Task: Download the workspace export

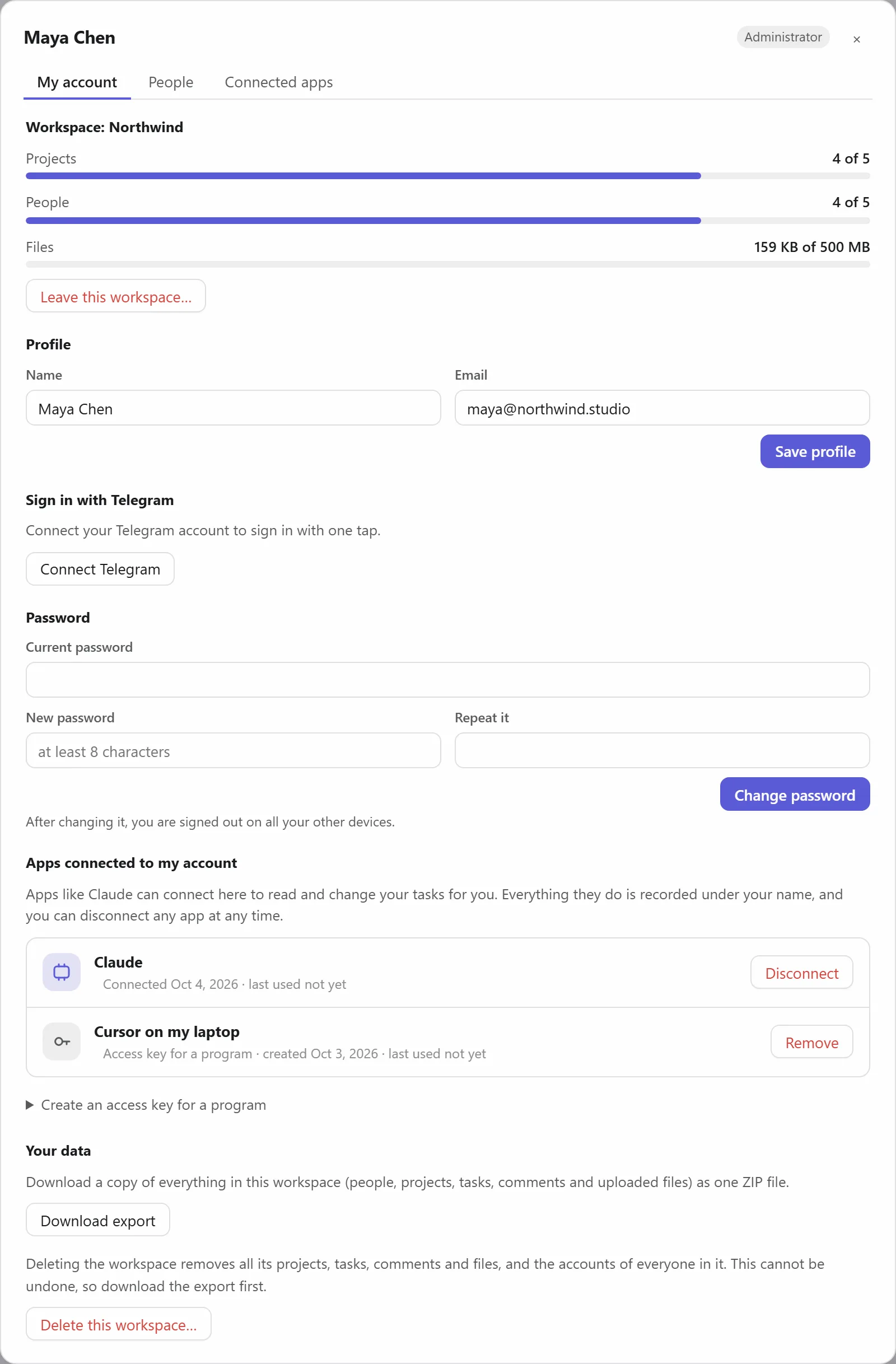Action: pos(98,1220)
